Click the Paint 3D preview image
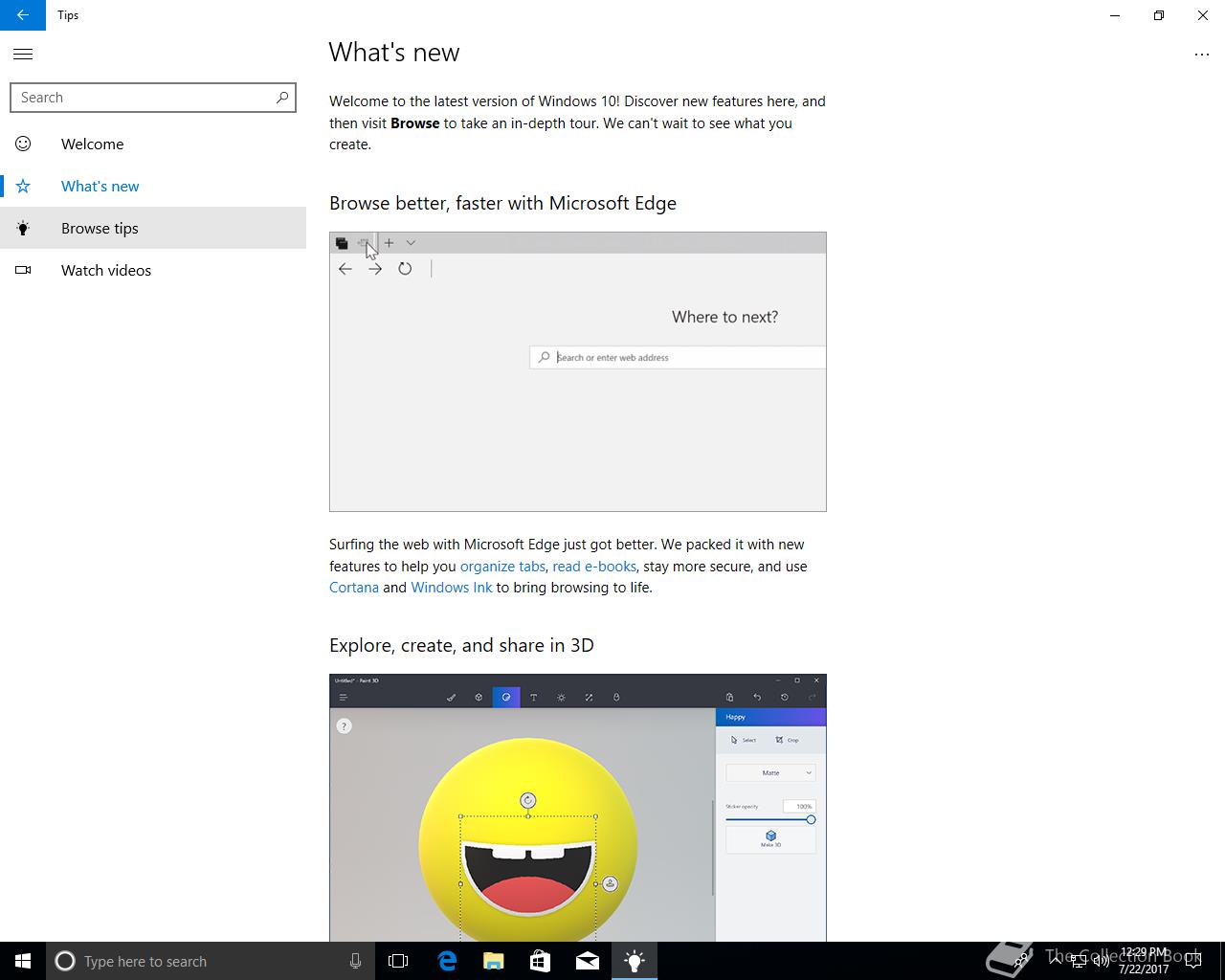Viewport: 1225px width, 980px height. click(578, 808)
